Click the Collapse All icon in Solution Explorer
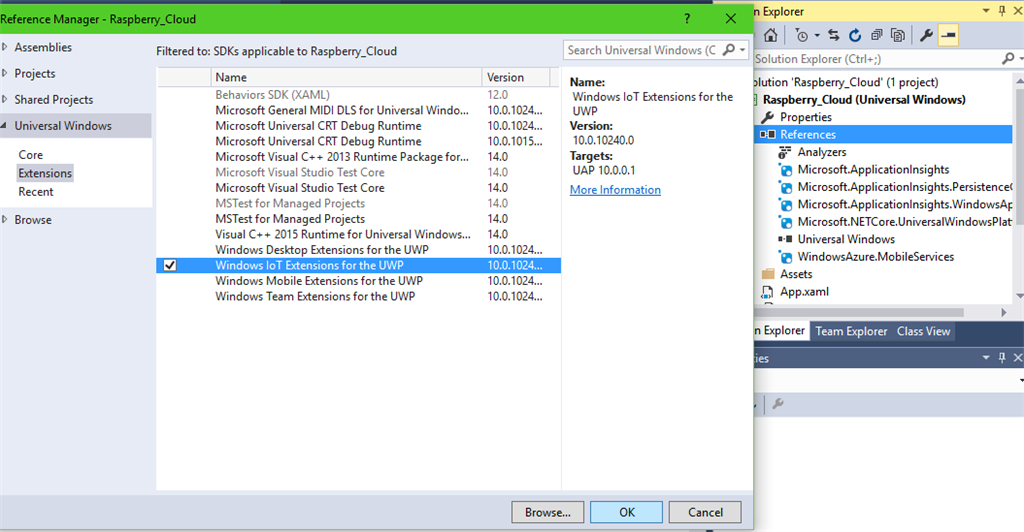Image resolution: width=1024 pixels, height=532 pixels. point(876,35)
